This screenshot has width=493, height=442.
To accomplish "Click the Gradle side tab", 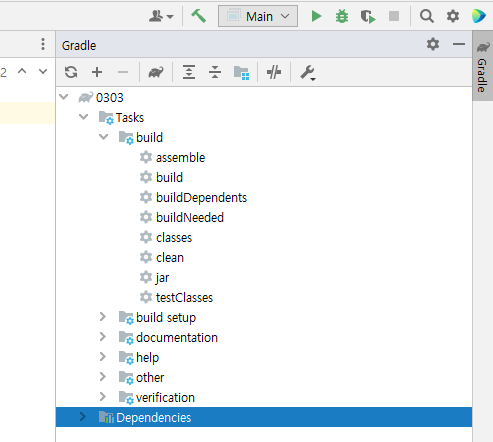I will [483, 66].
